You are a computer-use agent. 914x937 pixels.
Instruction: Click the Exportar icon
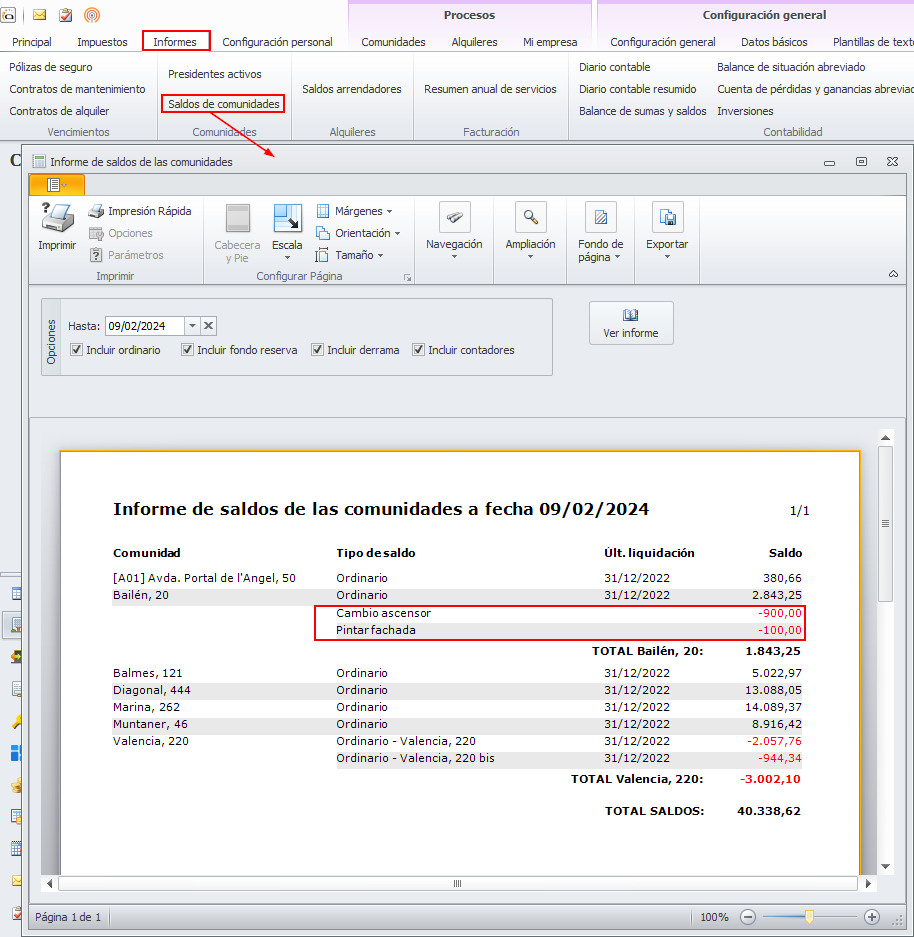pyautogui.click(x=667, y=218)
